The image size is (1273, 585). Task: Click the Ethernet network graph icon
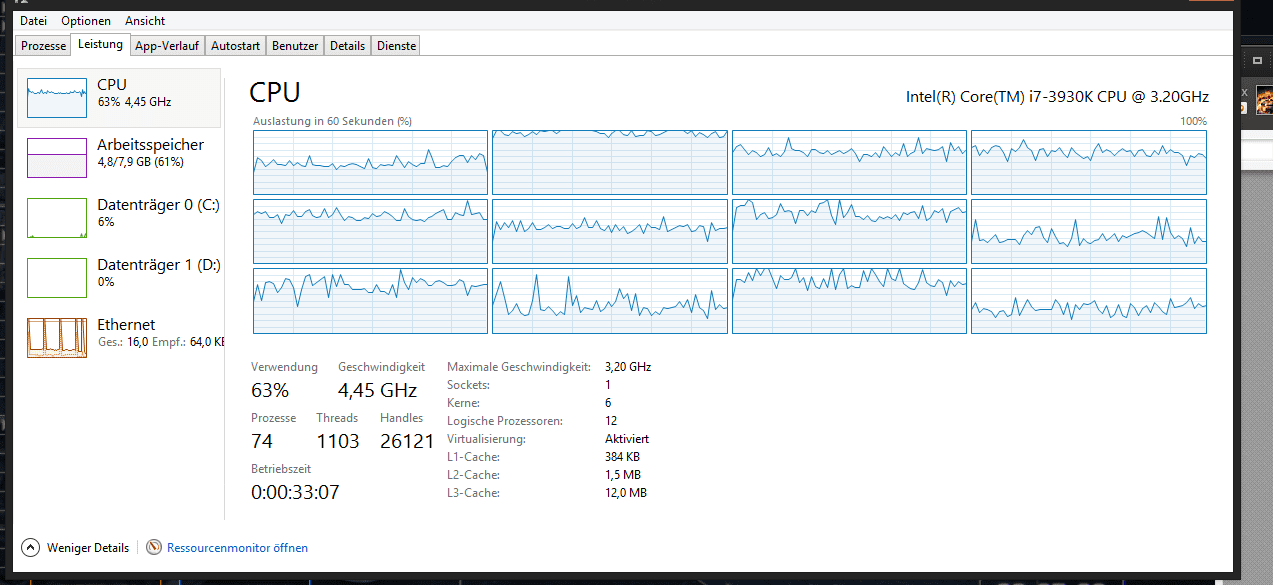[57, 338]
